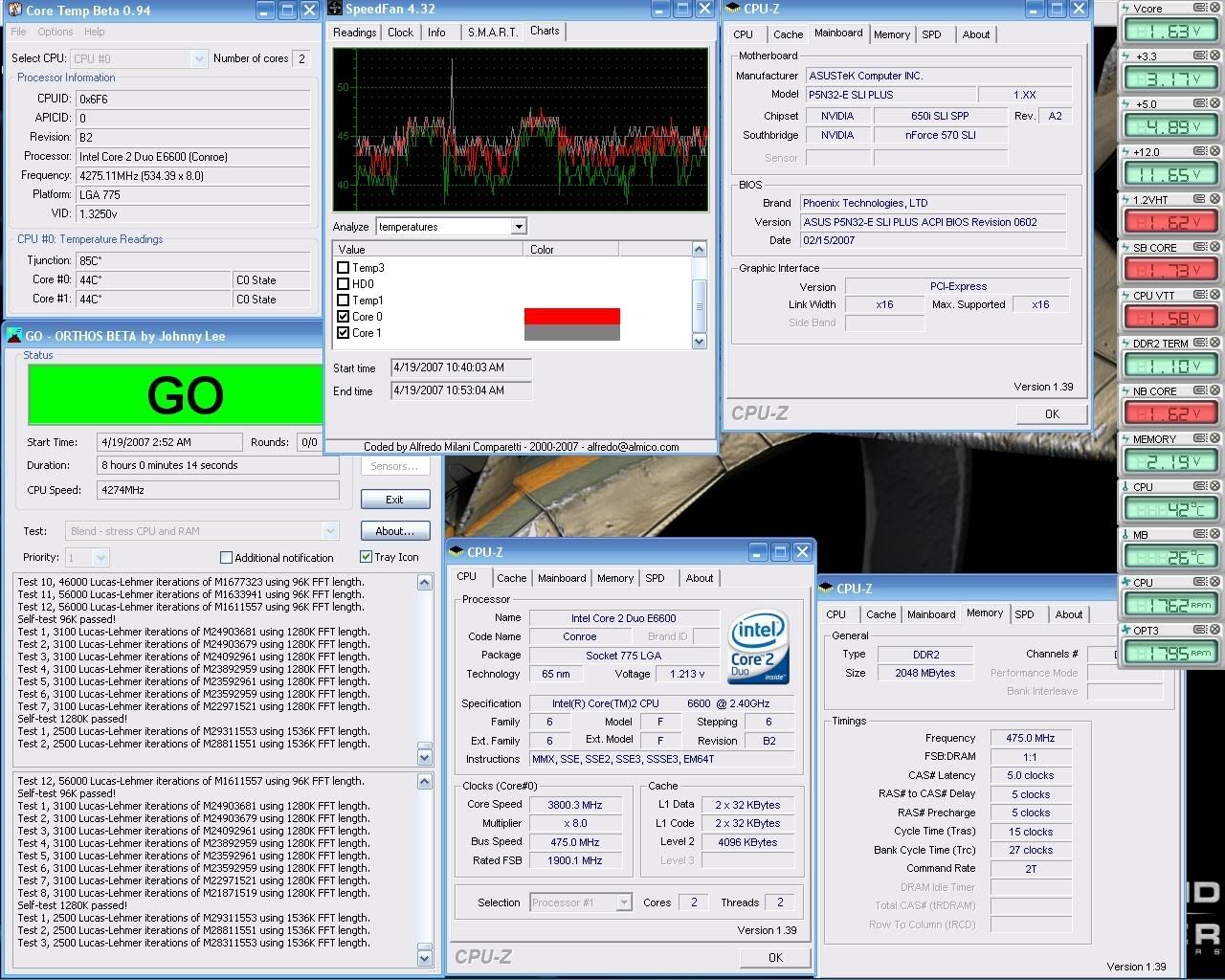Close the +12.0 voltage widget

(1215, 152)
